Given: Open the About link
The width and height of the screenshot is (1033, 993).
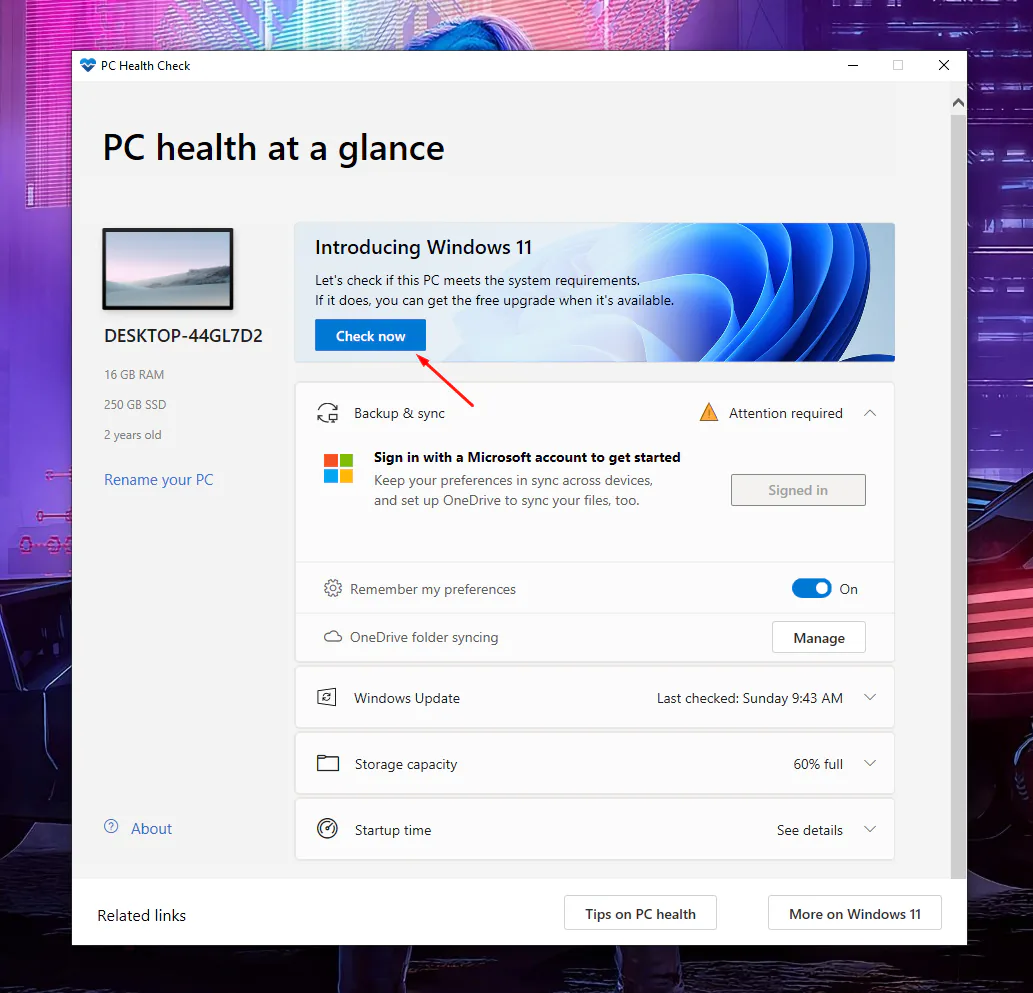Looking at the screenshot, I should (152, 828).
